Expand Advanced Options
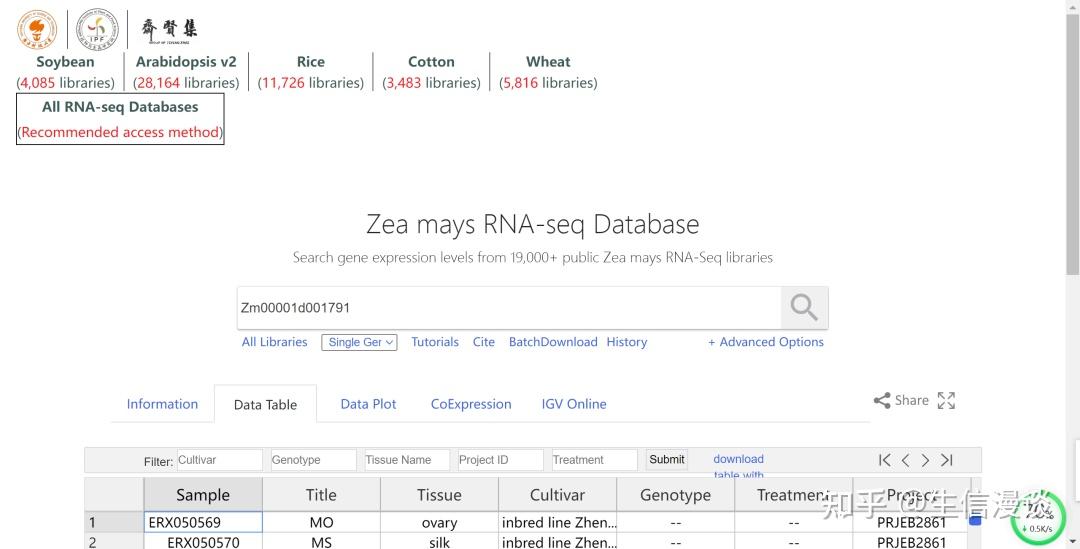The width and height of the screenshot is (1080, 549). pyautogui.click(x=766, y=342)
